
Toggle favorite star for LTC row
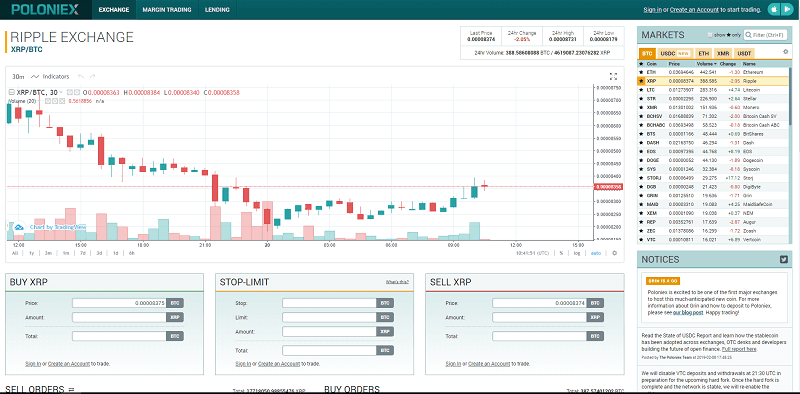tap(641, 90)
